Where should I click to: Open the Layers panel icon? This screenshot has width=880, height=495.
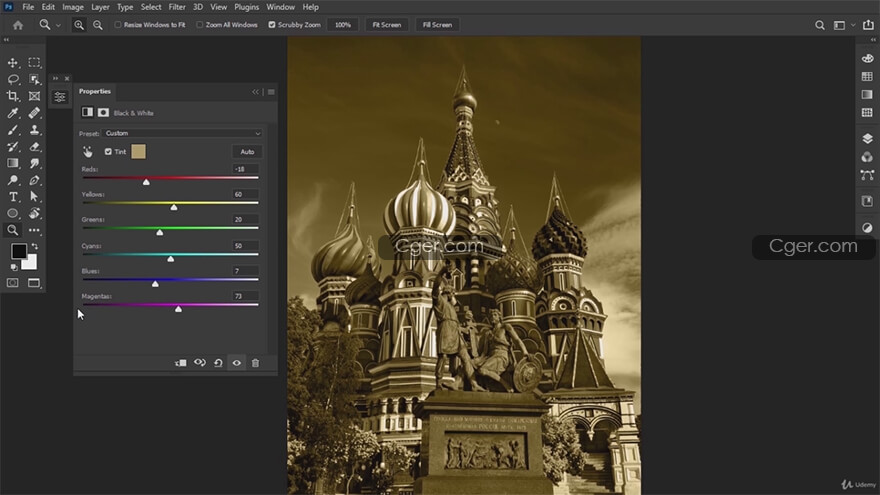tap(867, 139)
